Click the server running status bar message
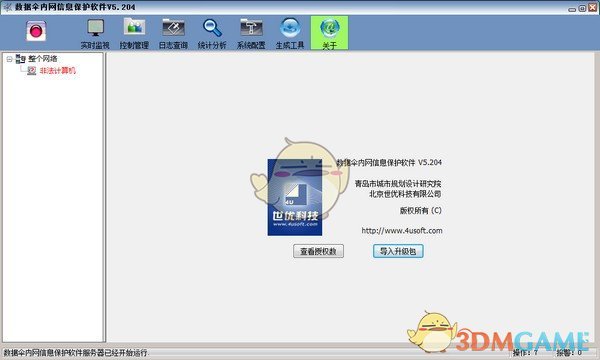 [75, 353]
